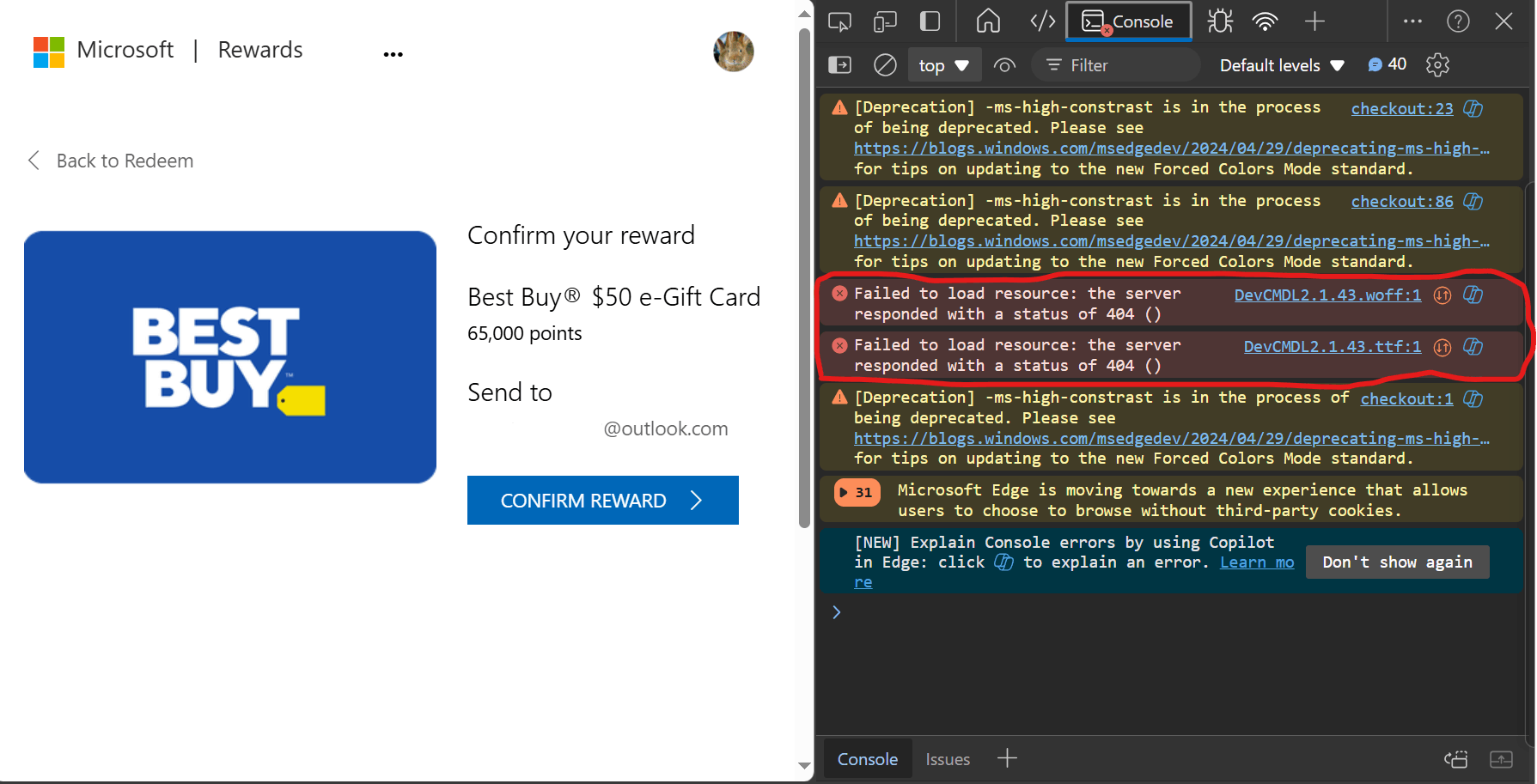Open blogs.windows.com link in the checkout:86 warning

click(x=1172, y=241)
